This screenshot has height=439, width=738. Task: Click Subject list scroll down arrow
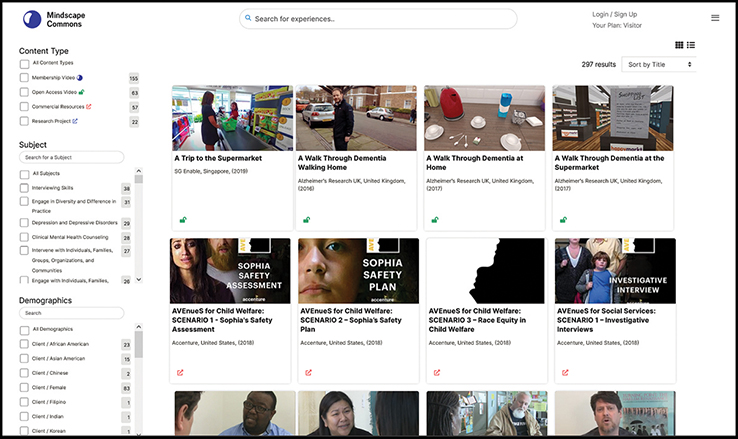point(138,279)
